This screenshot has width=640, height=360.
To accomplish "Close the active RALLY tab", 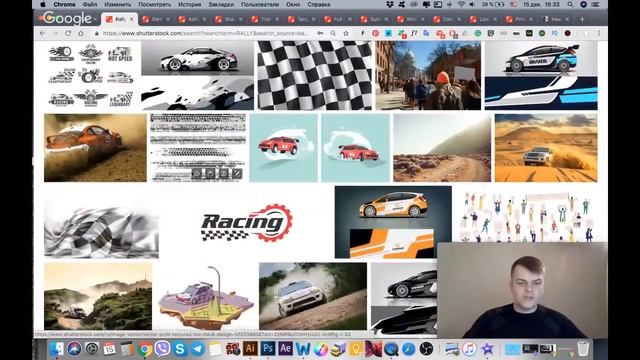I will click(131, 19).
